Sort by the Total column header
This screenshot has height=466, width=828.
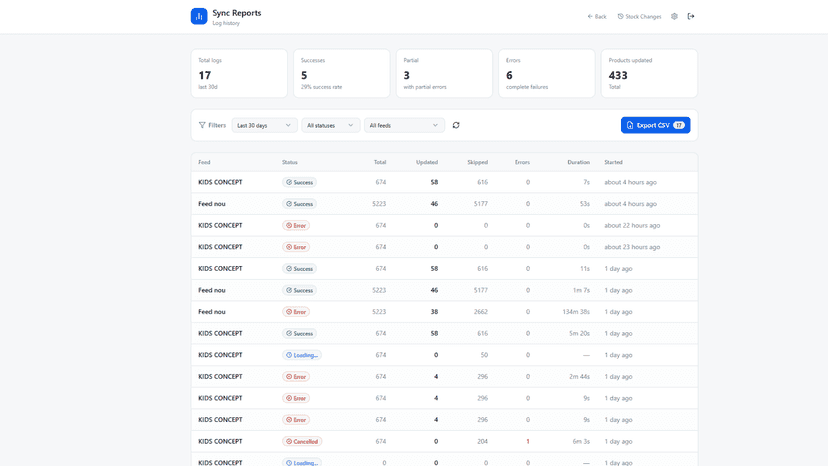380,162
